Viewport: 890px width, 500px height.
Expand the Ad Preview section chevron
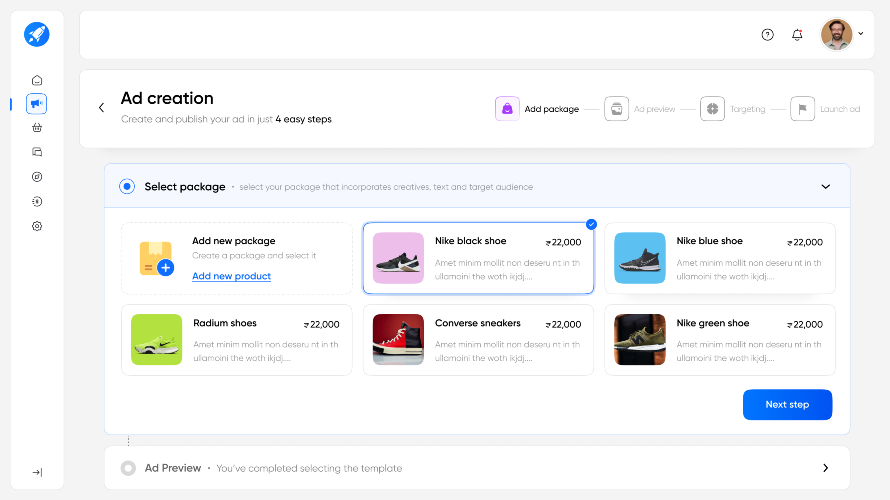pyautogui.click(x=825, y=468)
